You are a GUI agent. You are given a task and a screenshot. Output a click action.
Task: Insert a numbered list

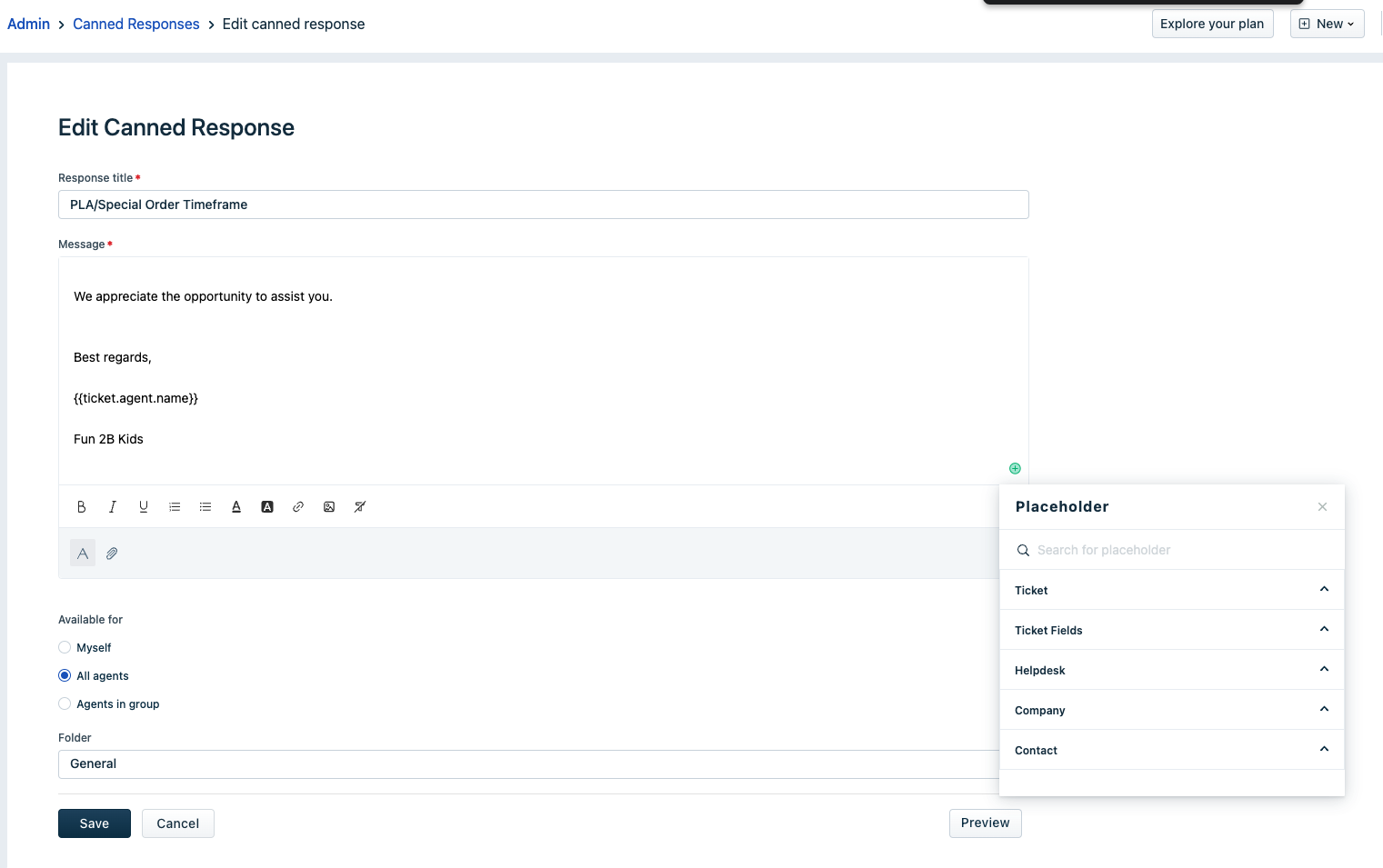175,507
